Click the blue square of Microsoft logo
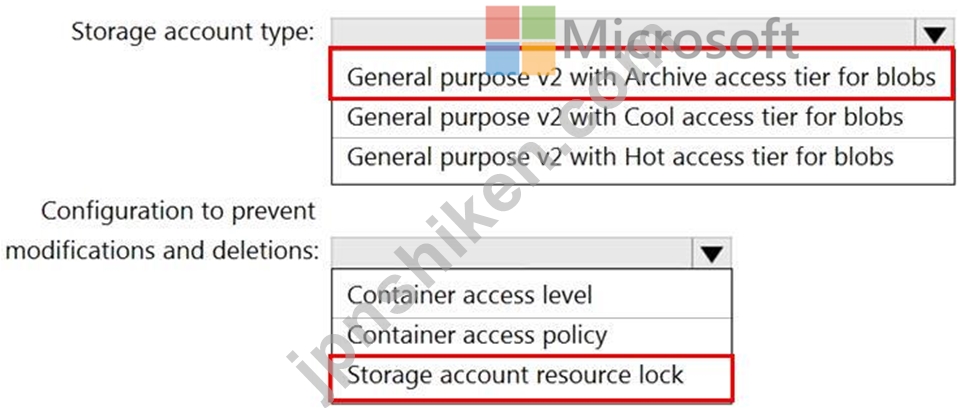Viewport: 972px width, 408px height. (x=502, y=58)
